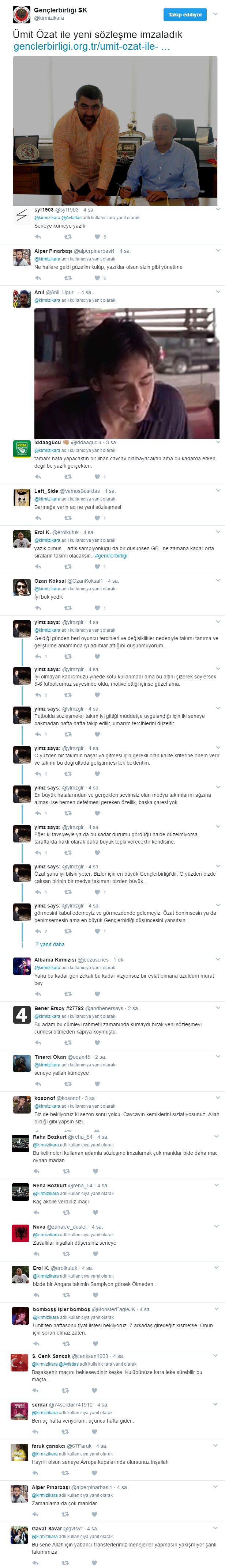Open the header options chevron beside Takip ediyor
This screenshot has width=225, height=1568.
[215, 14]
